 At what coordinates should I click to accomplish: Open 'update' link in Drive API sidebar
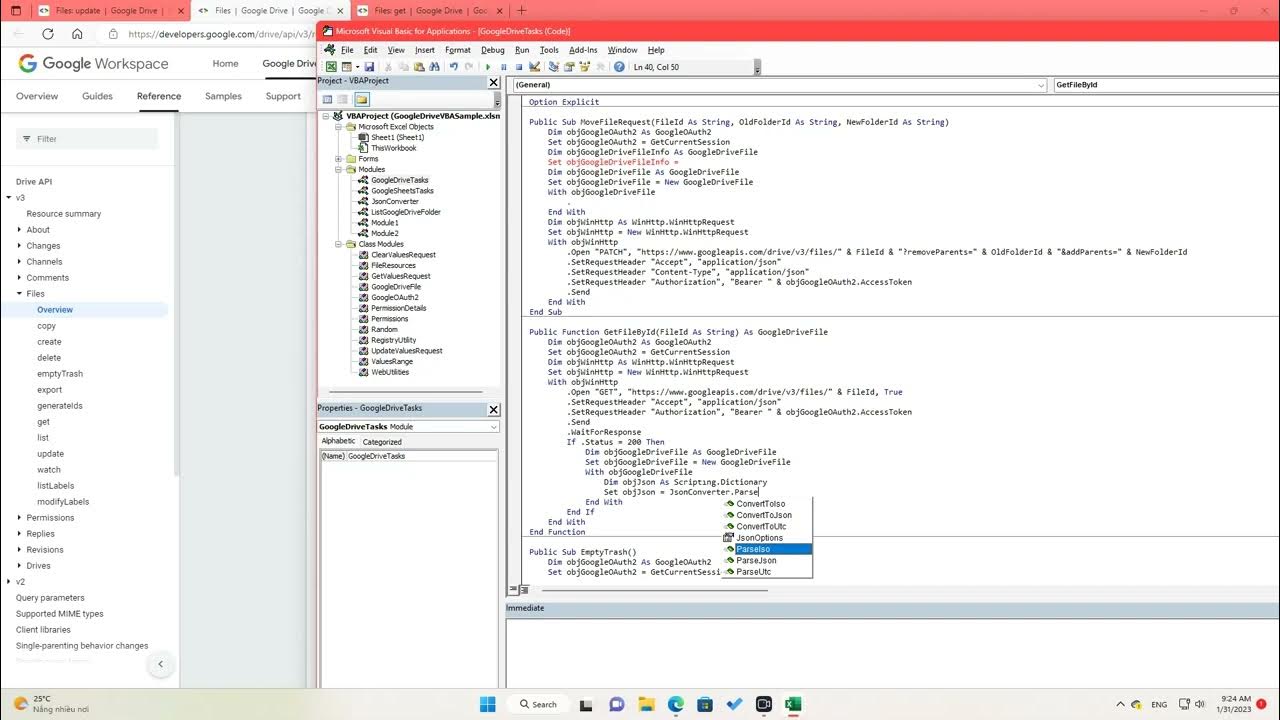[x=50, y=454]
